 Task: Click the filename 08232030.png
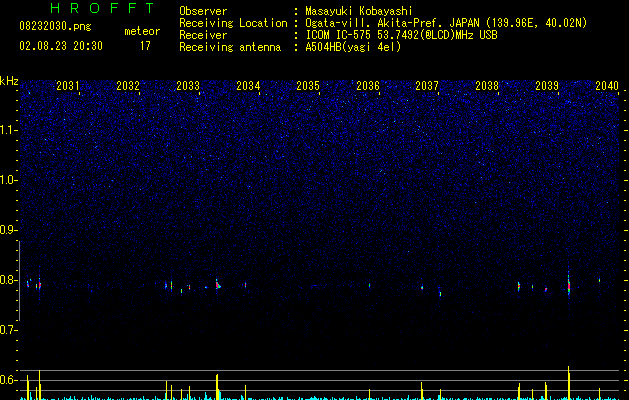pyautogui.click(x=55, y=27)
